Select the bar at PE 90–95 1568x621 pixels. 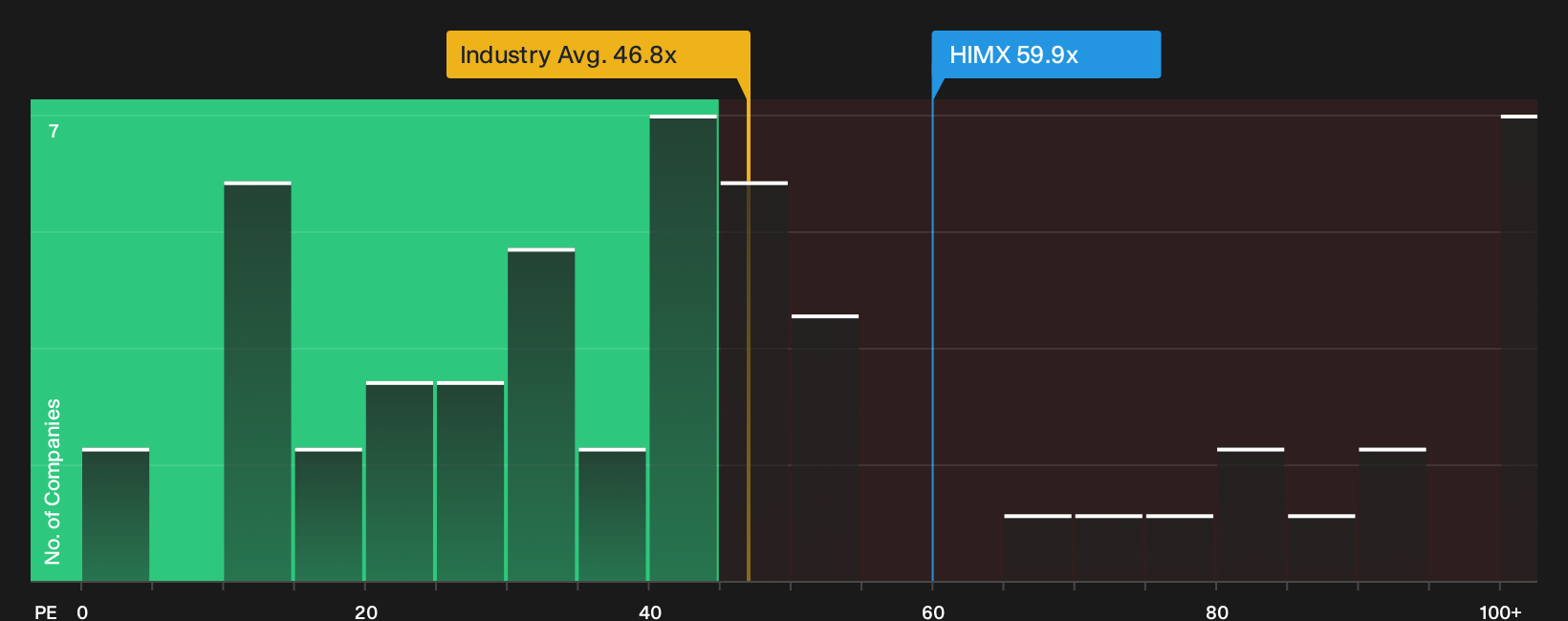click(x=1392, y=515)
